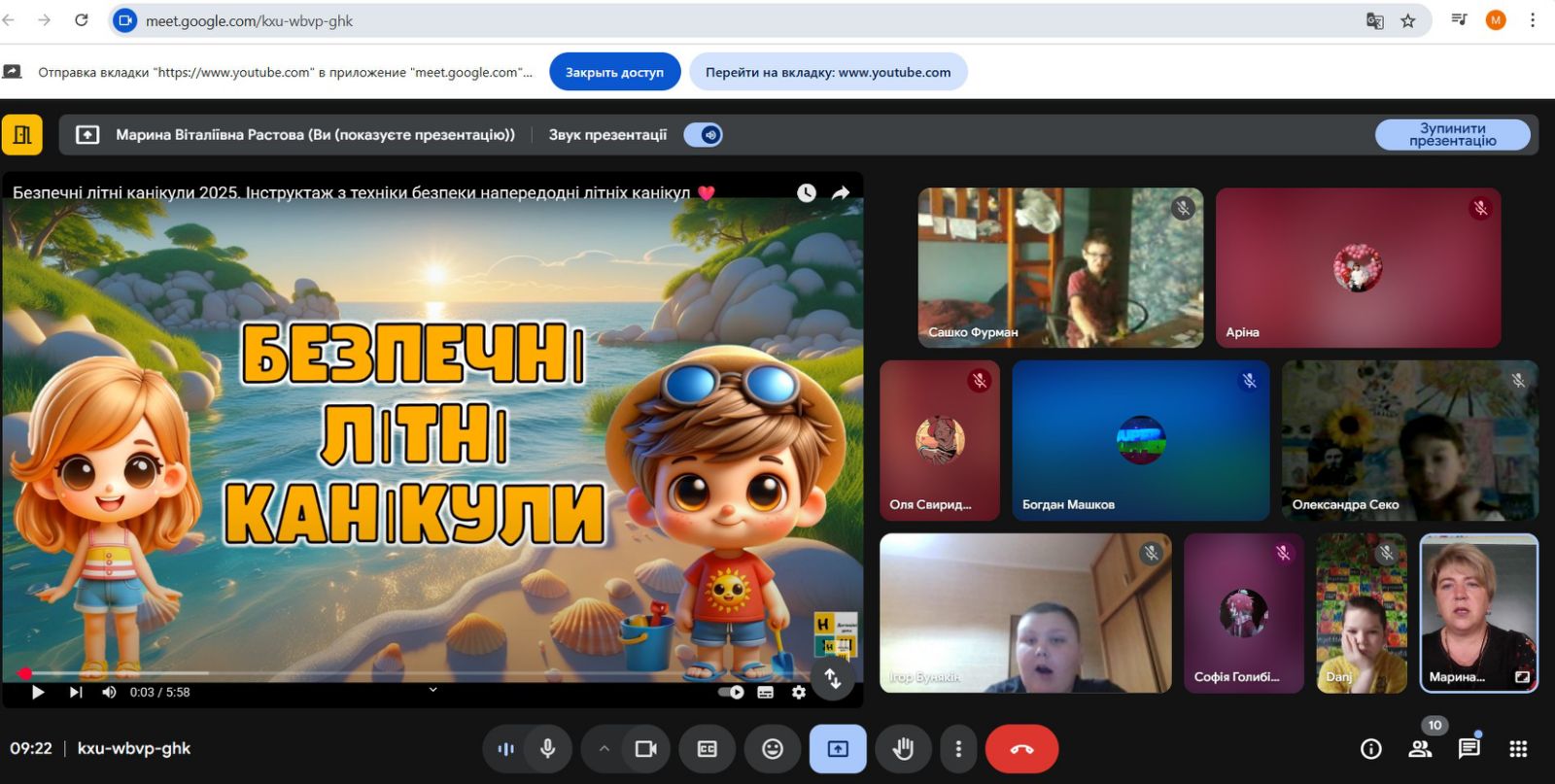Screen dimensions: 1555x784
Task: Open YouTube player settings gear
Action: [x=798, y=693]
